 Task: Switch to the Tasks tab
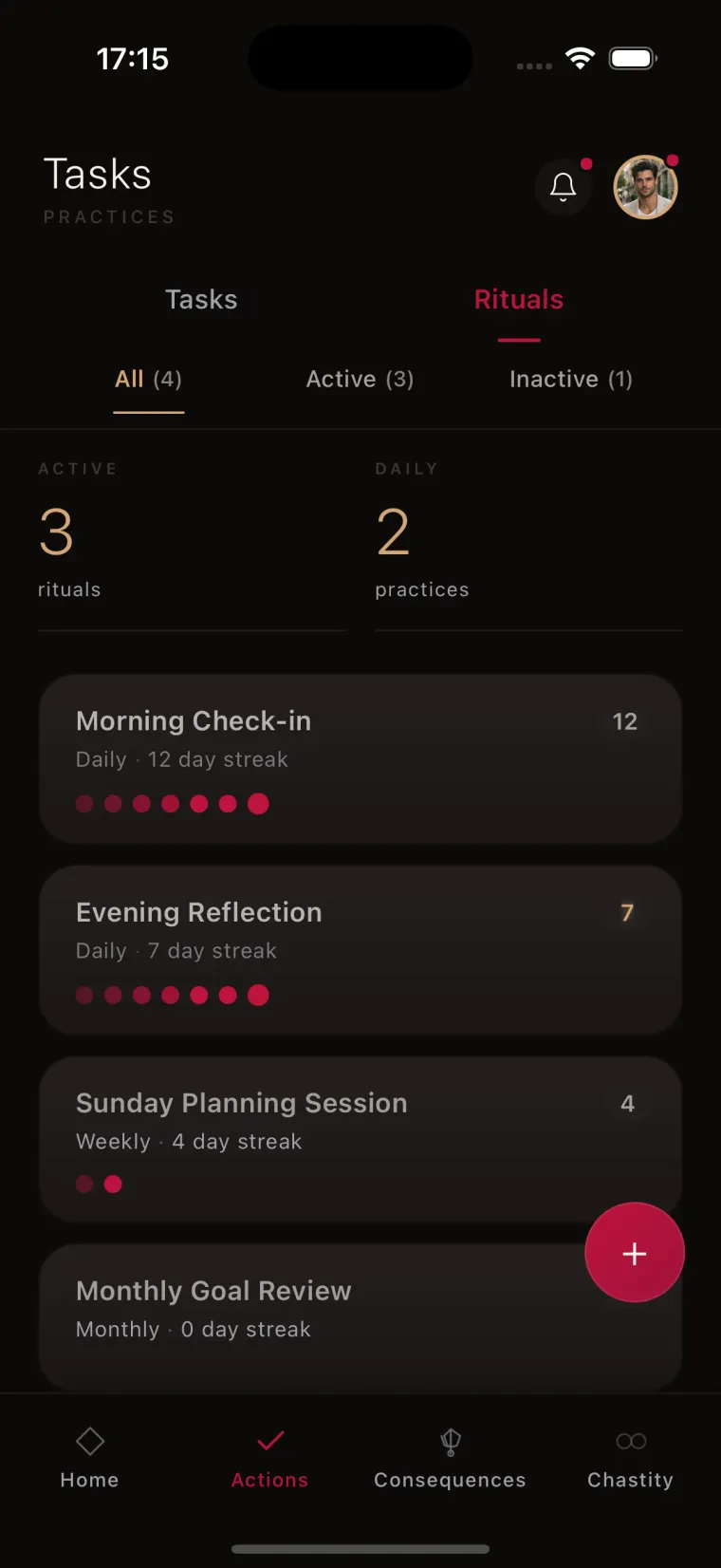[201, 300]
